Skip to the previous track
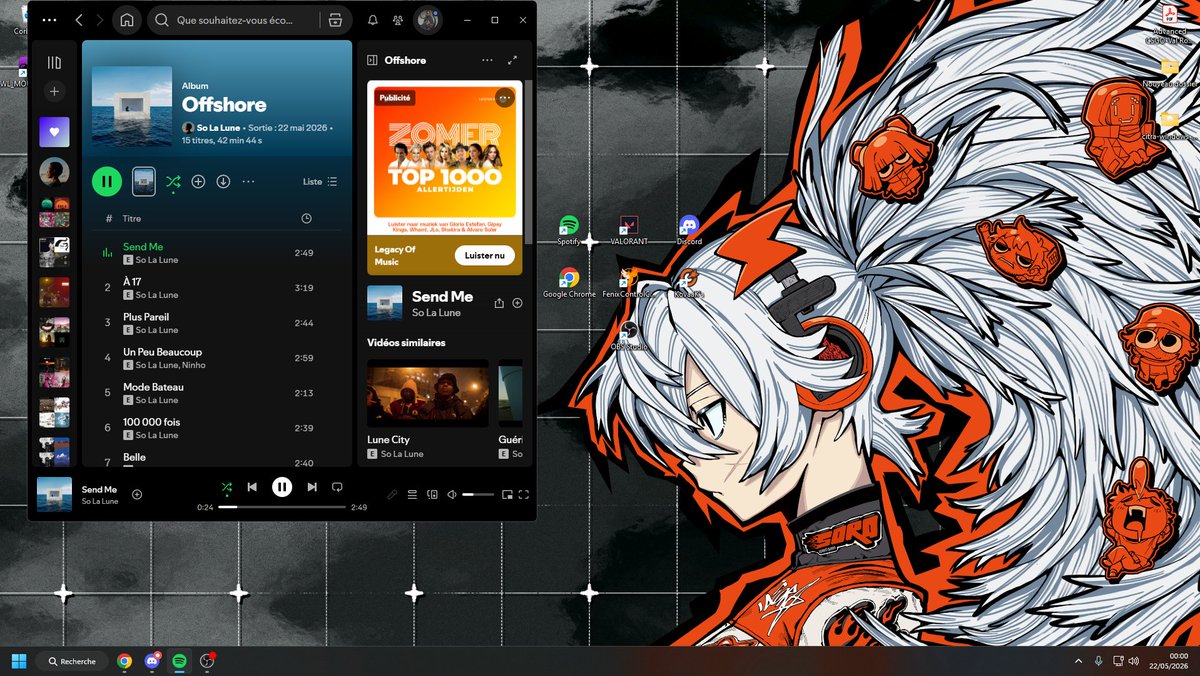This screenshot has height=676, width=1200. [x=252, y=487]
